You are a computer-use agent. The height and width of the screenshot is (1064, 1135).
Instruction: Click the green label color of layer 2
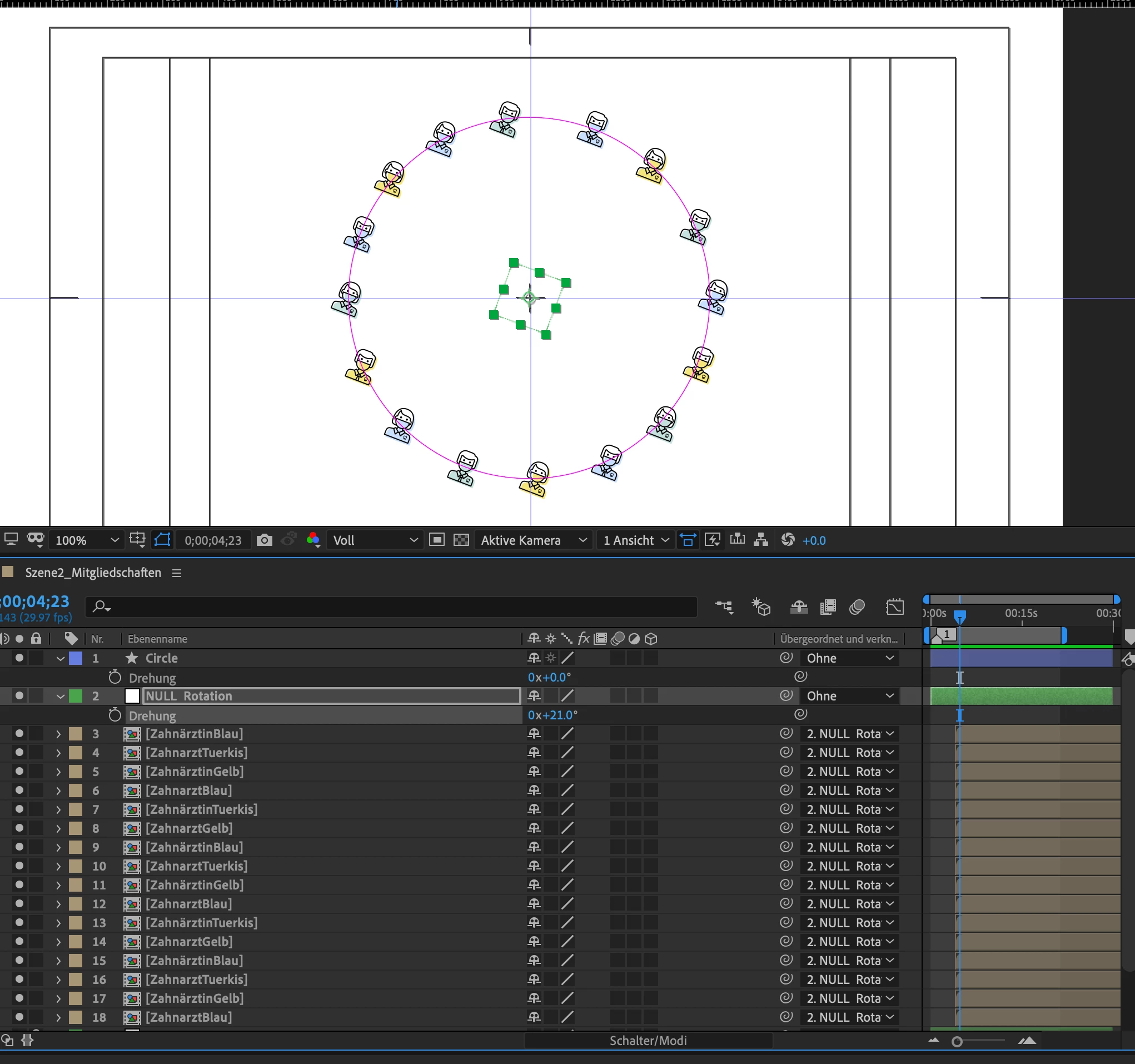click(x=76, y=695)
